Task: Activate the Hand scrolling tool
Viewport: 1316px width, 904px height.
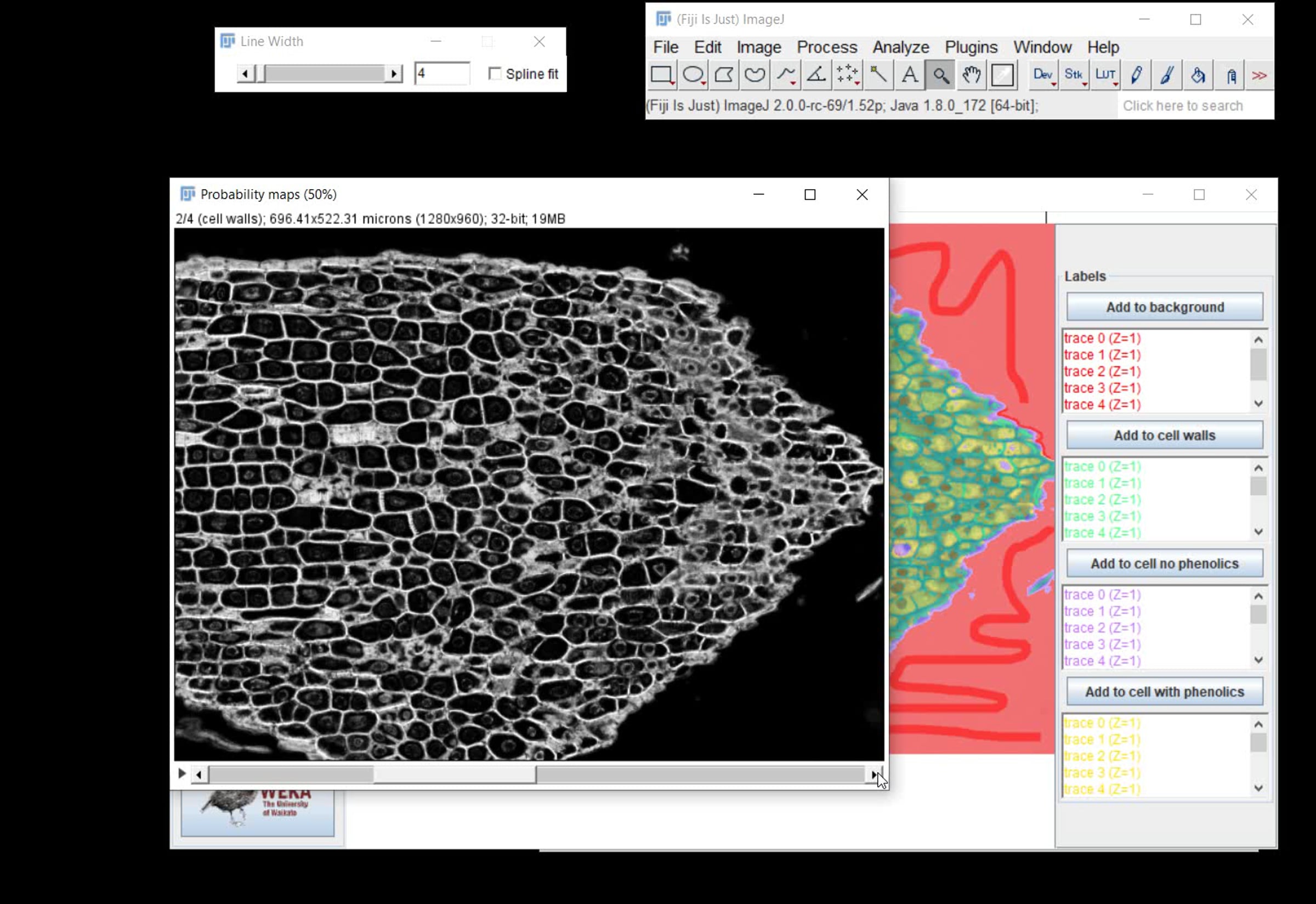Action: click(x=971, y=75)
